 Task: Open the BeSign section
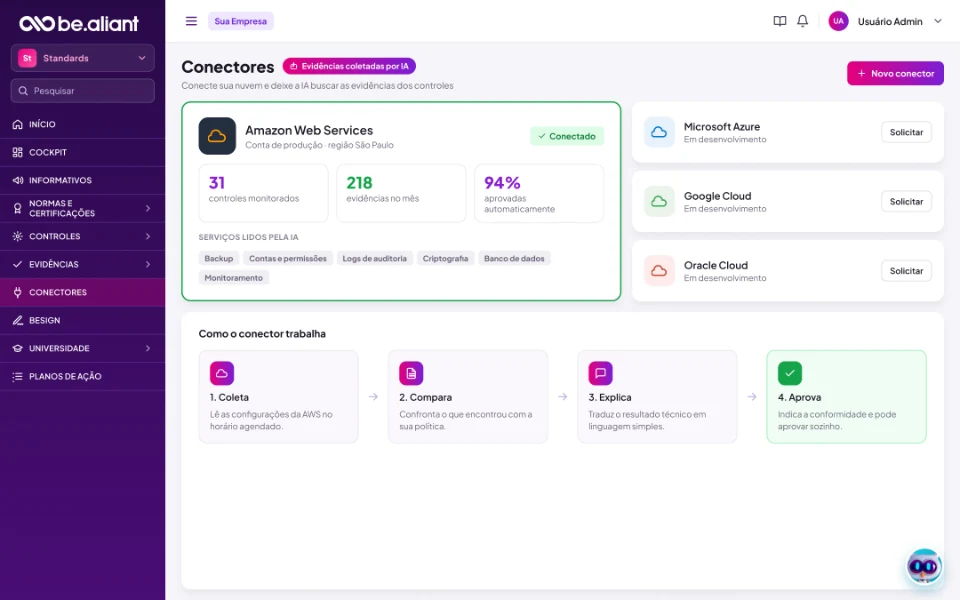click(x=83, y=321)
